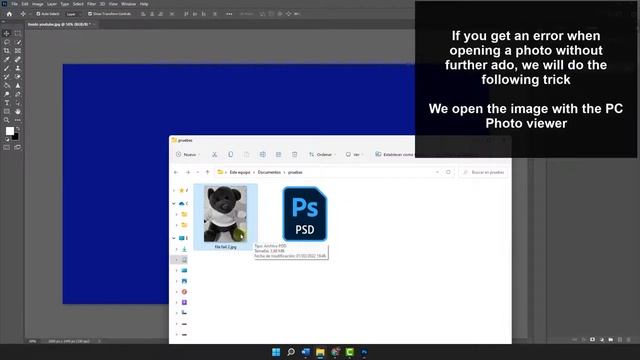Select the Horizontal Type tool
Viewport: 640px width, 360px height.
tap(7, 103)
